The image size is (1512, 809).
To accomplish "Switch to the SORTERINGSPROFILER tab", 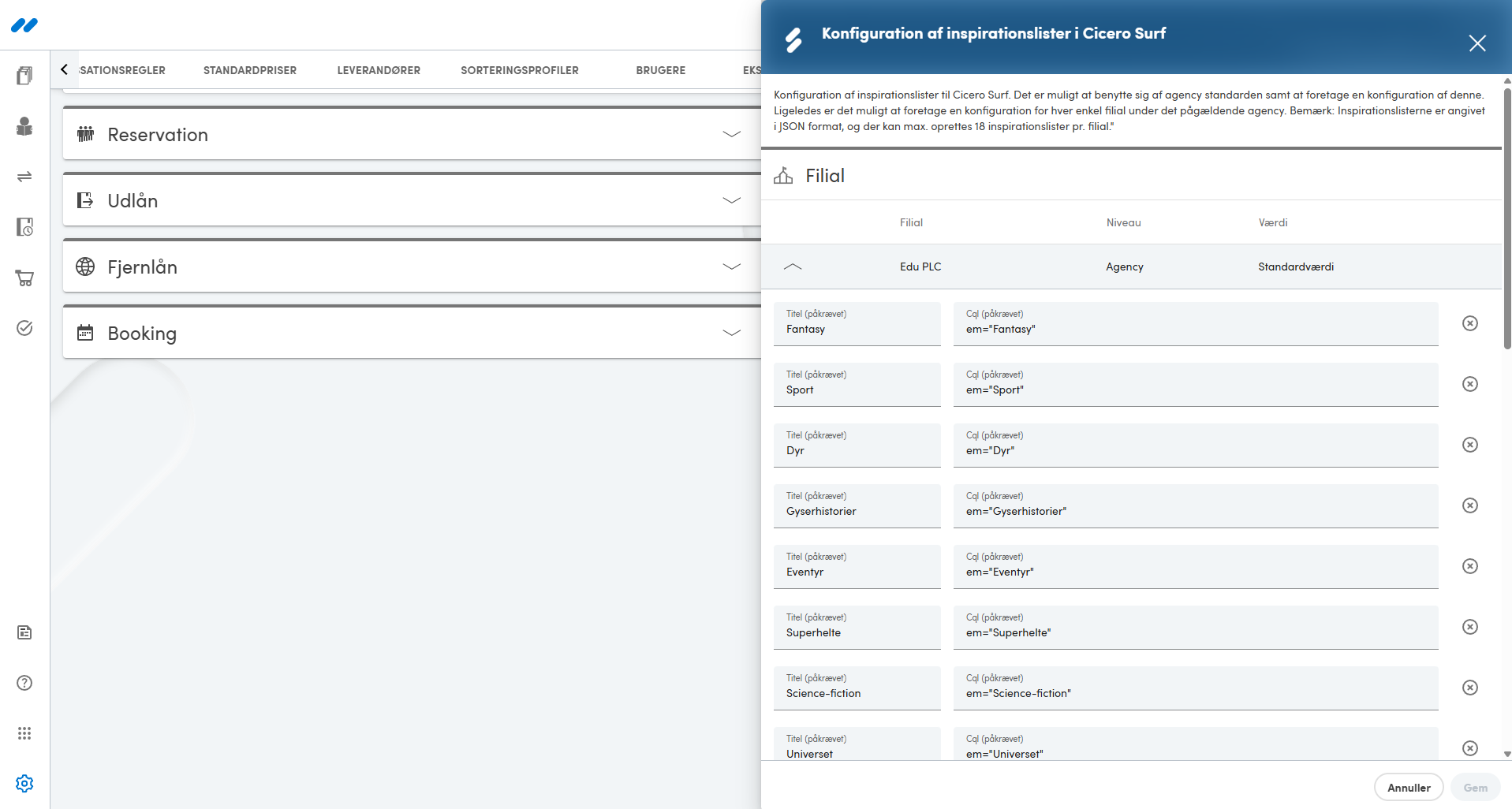I will tap(520, 70).
